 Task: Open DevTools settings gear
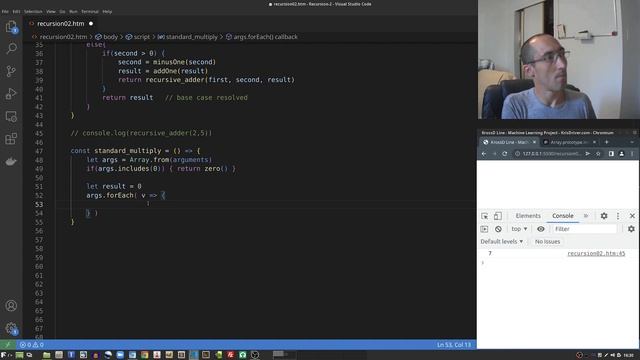(604, 216)
